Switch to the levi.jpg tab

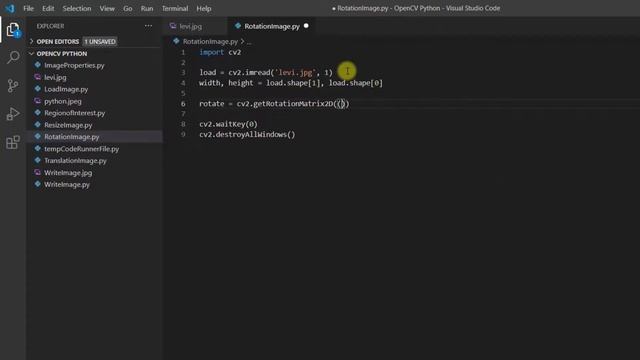click(x=195, y=26)
